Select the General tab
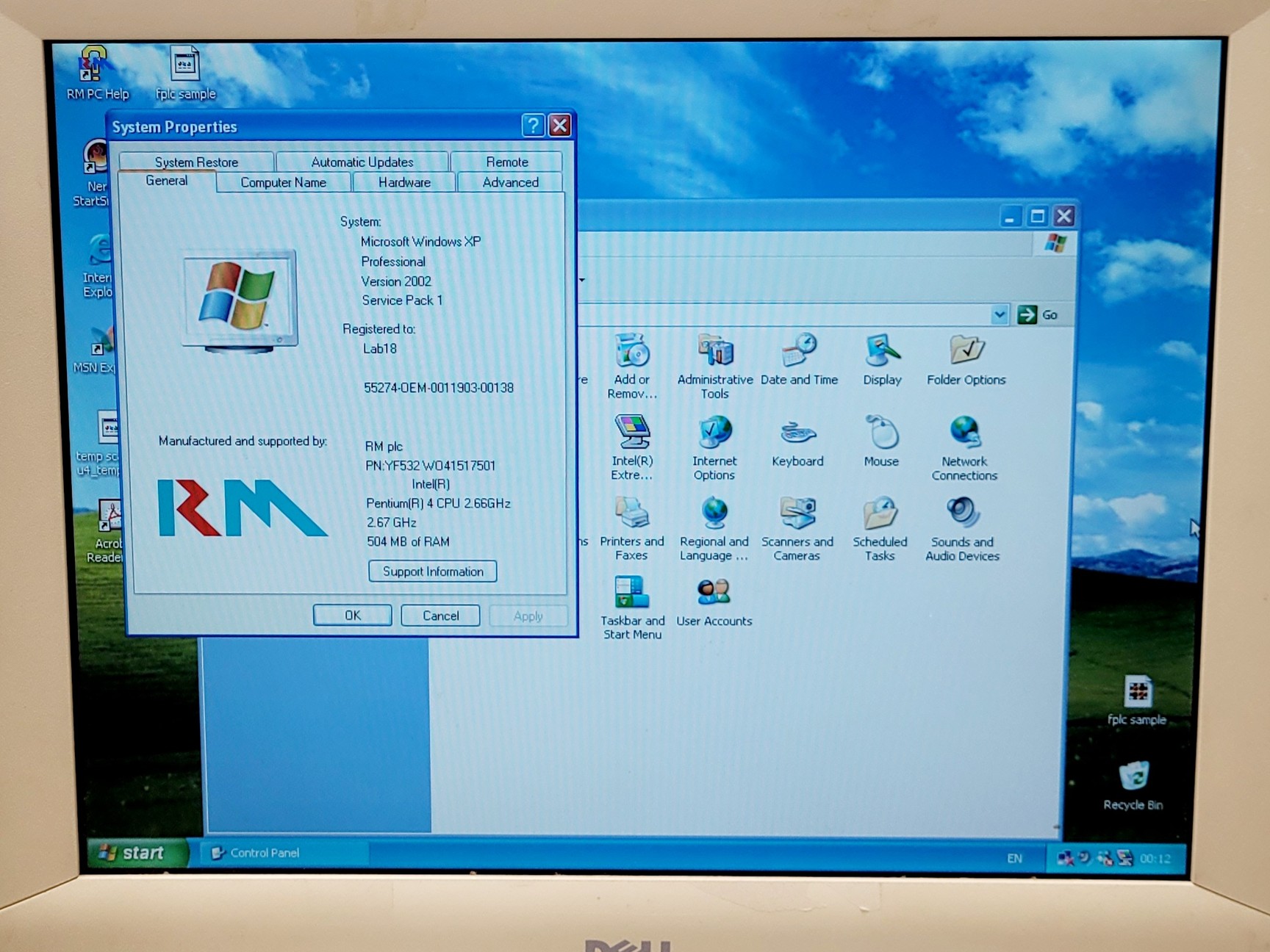 point(167,181)
